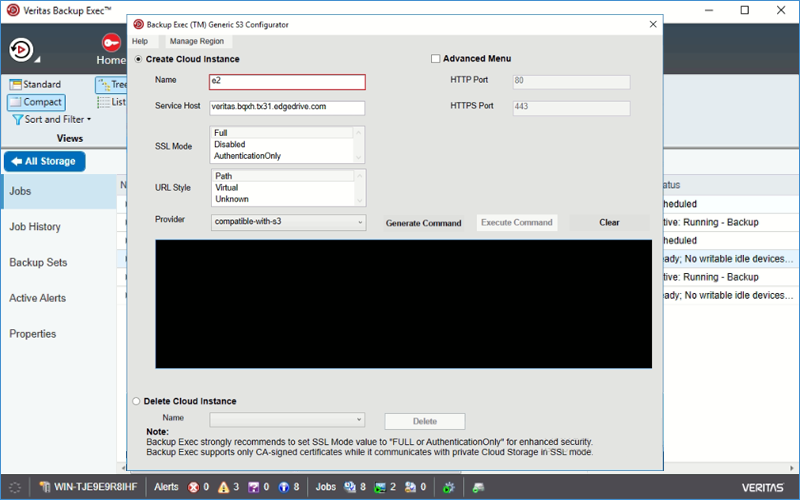Click the gear services icon in status bar
800x500 pixels.
[x=448, y=487]
